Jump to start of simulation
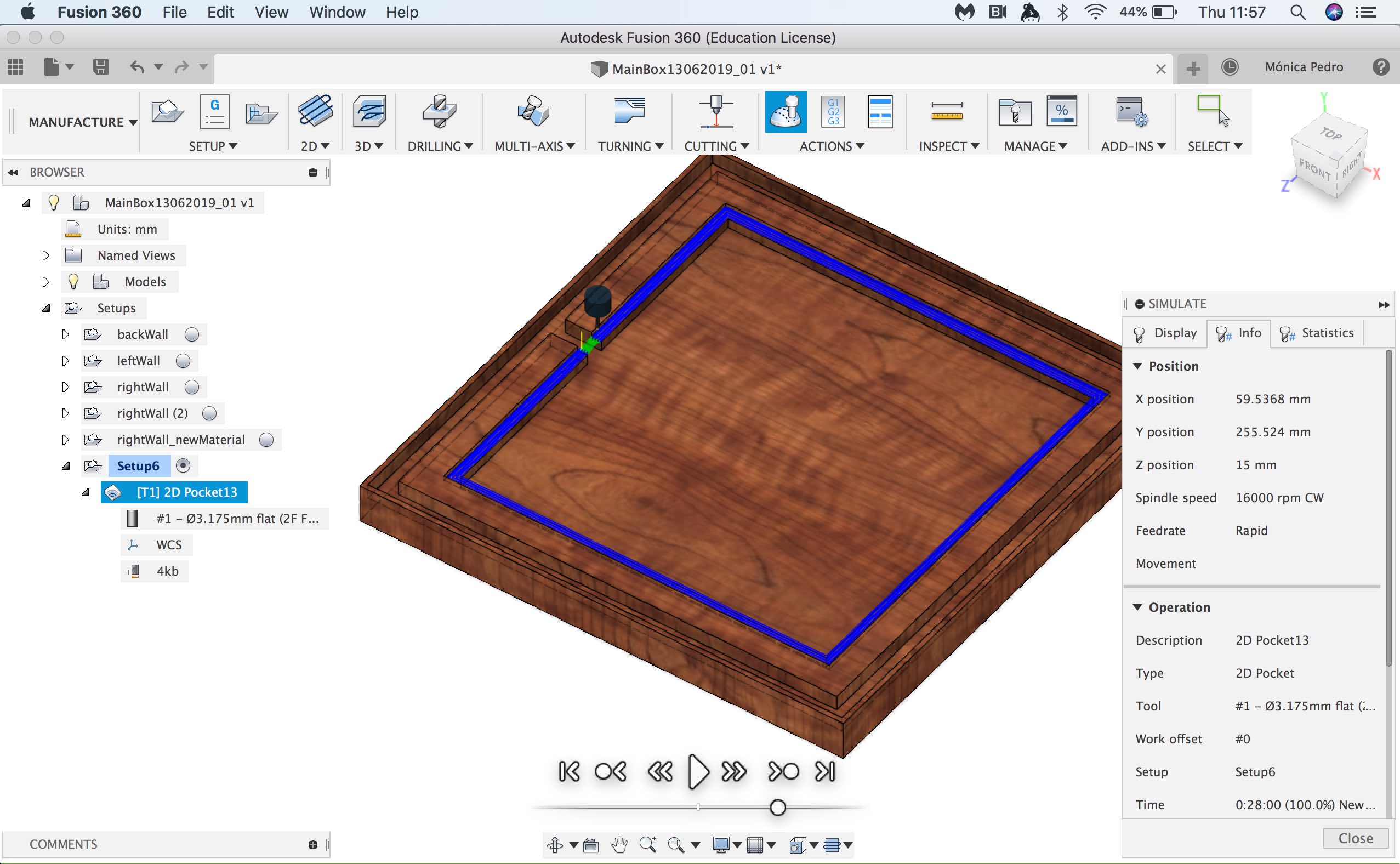Screen dimensions: 1400x864 569,772
